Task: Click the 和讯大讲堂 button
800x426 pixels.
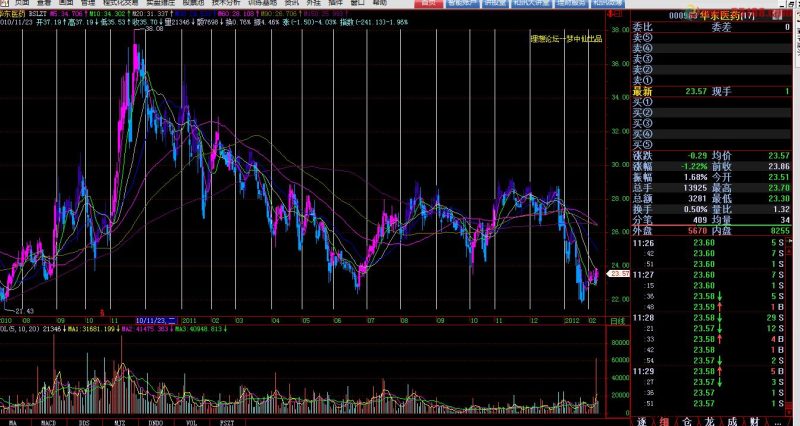Action: (x=532, y=3)
